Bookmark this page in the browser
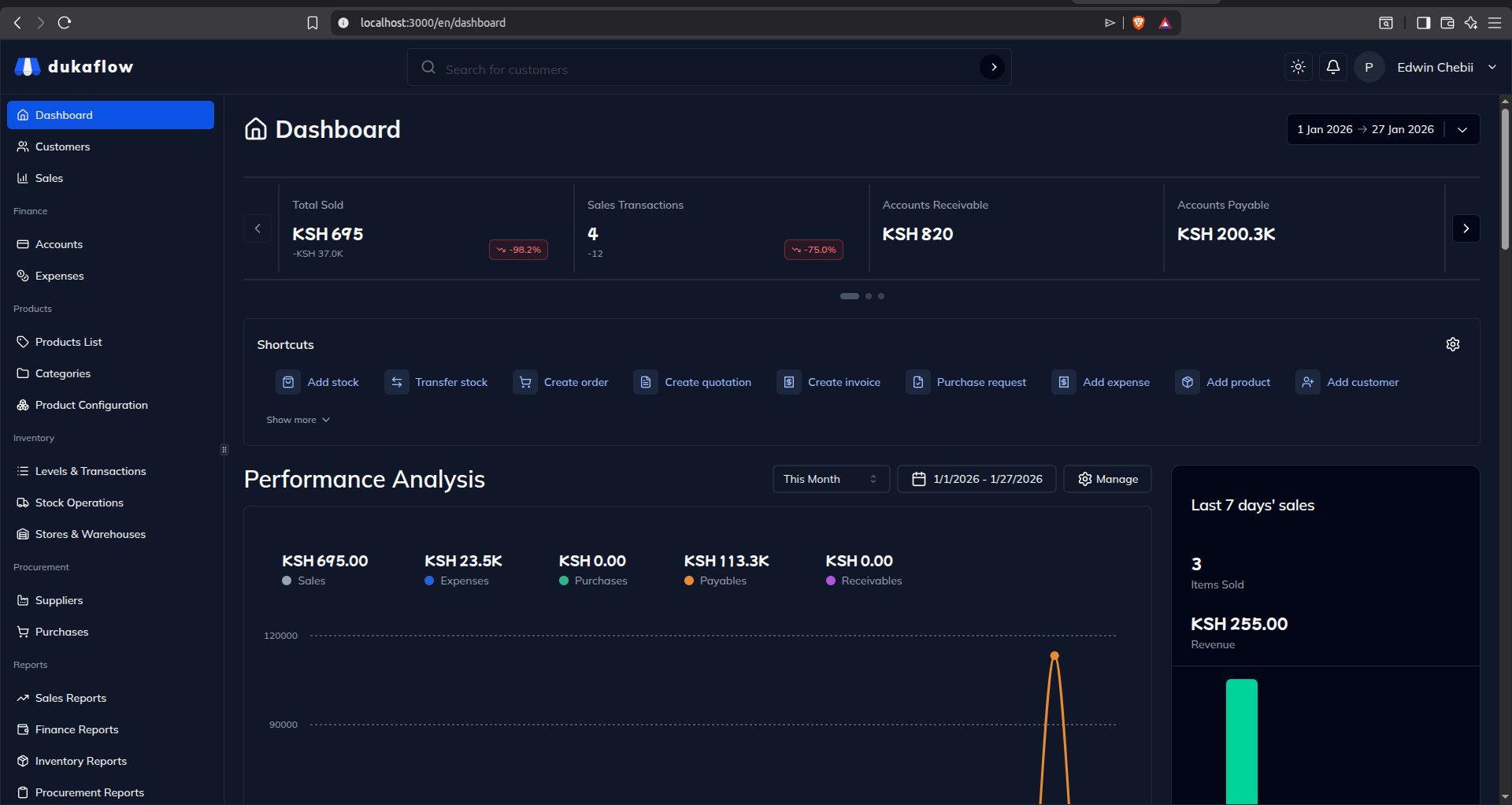The width and height of the screenshot is (1512, 805). pyautogui.click(x=313, y=23)
